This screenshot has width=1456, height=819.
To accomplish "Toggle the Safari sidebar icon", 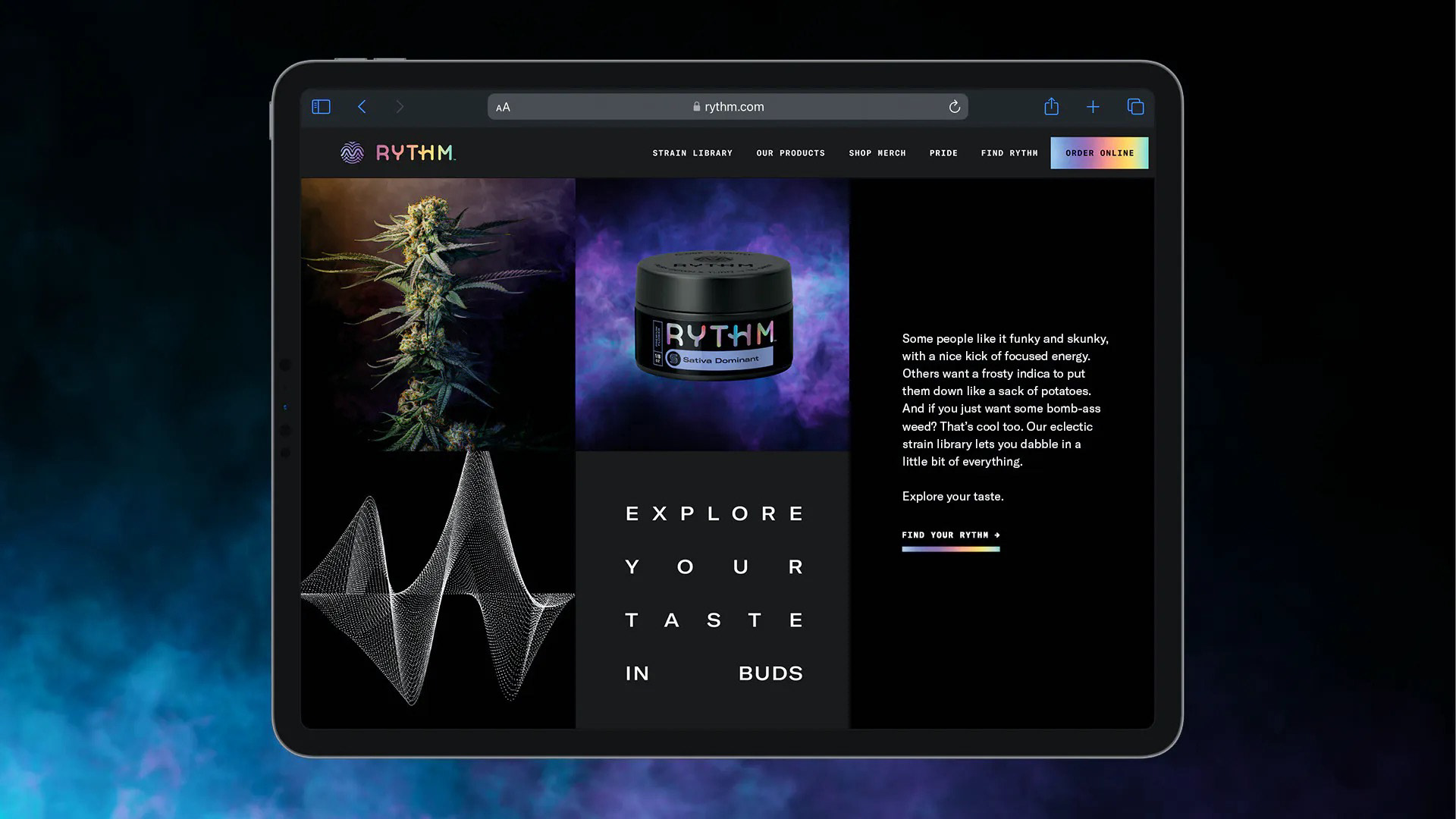I will [321, 107].
